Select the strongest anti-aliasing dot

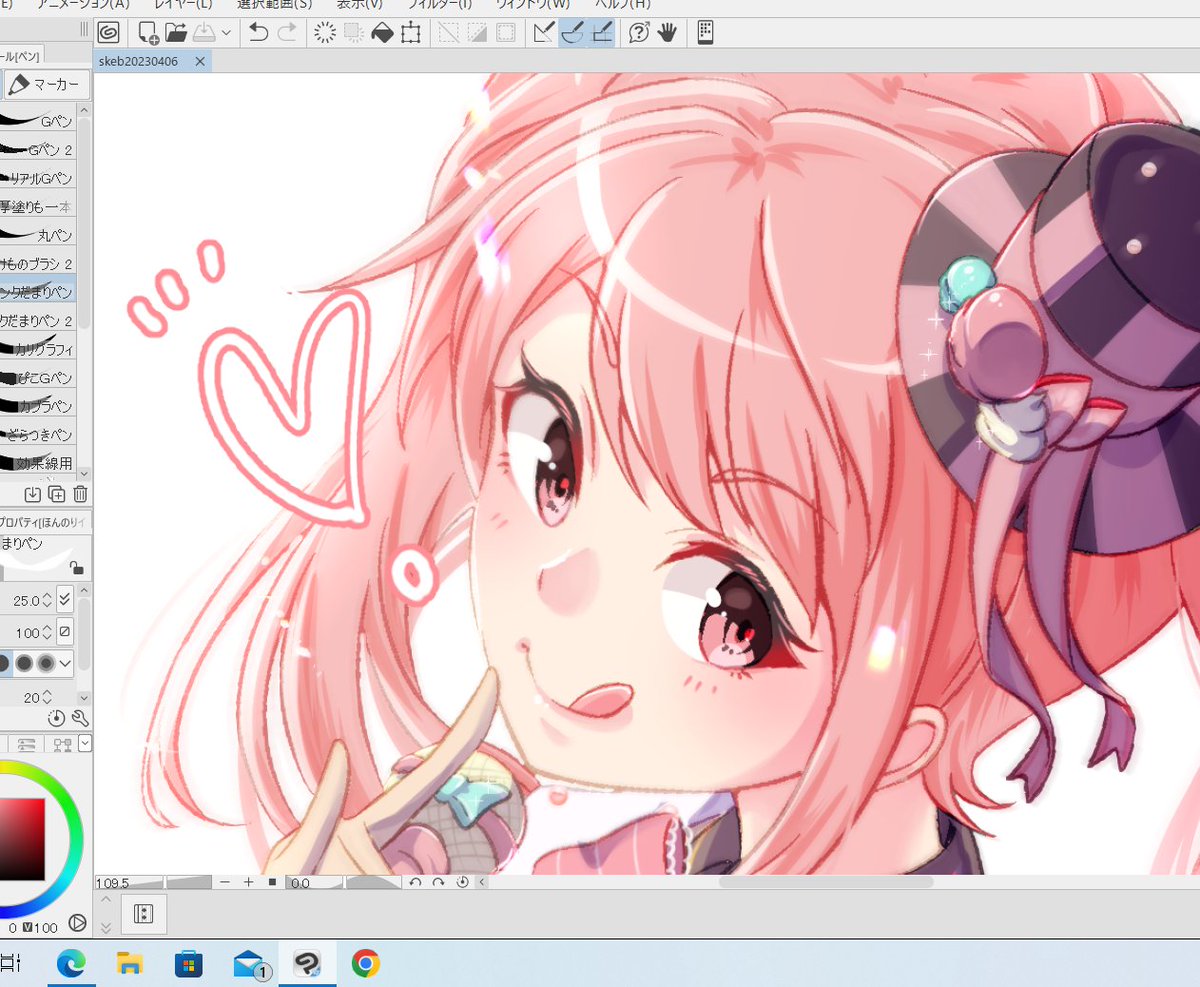tap(46, 663)
